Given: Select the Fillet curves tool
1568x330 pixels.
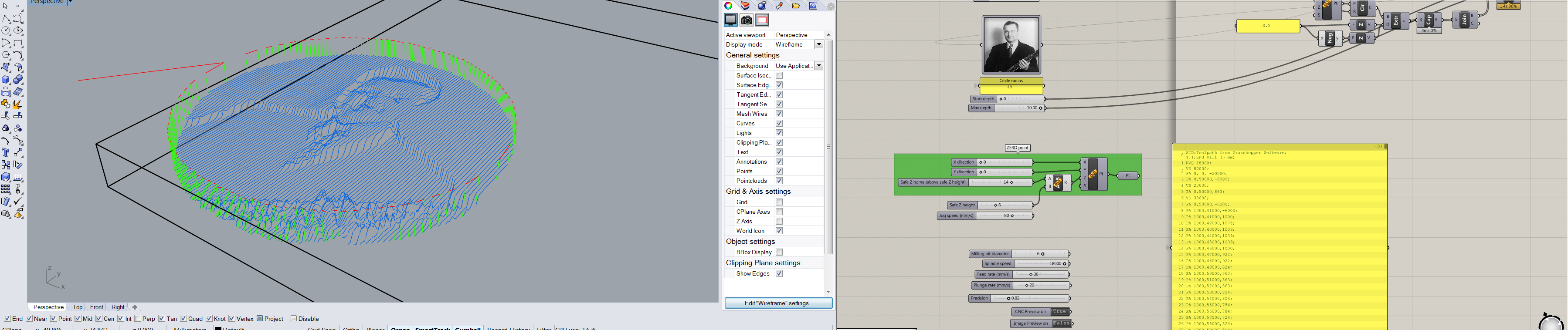Looking at the screenshot, I should (x=18, y=55).
